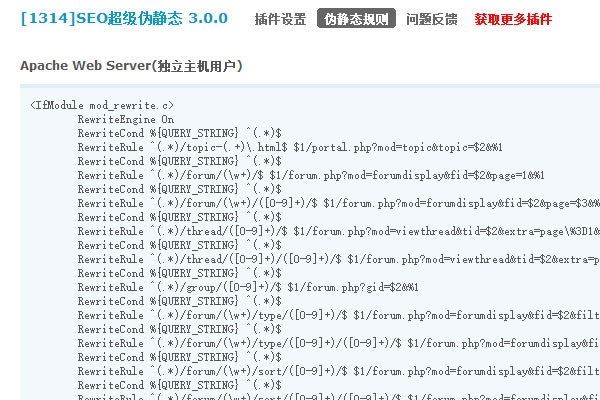Click the RewriteRule line for type/([0-9]+)/([0-9]+)/$
The width and height of the screenshot is (600, 400).
[x=339, y=343]
